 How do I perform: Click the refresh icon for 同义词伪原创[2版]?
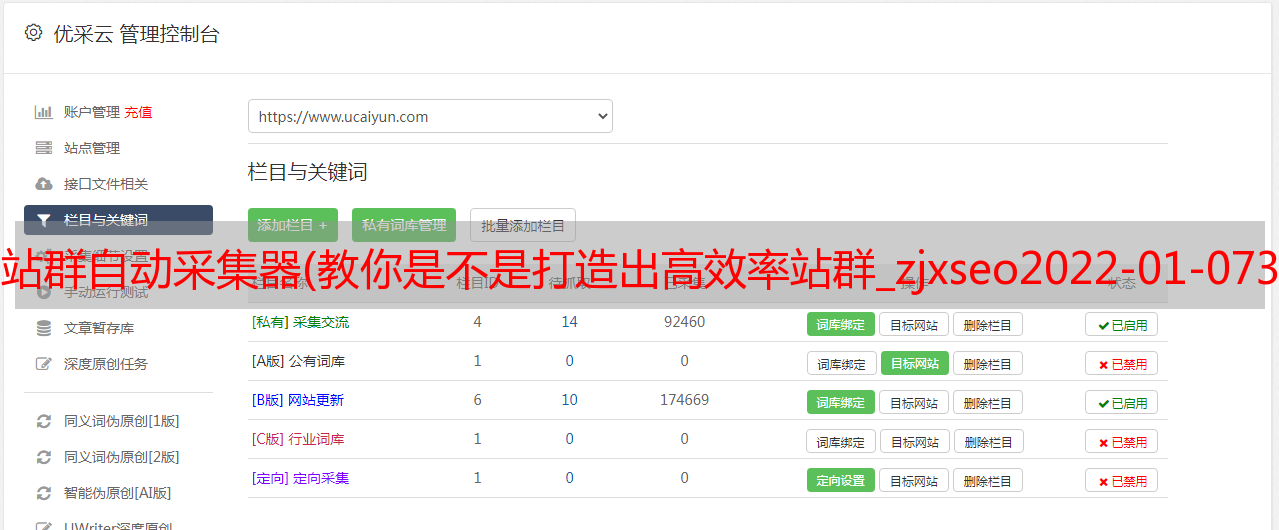44,457
